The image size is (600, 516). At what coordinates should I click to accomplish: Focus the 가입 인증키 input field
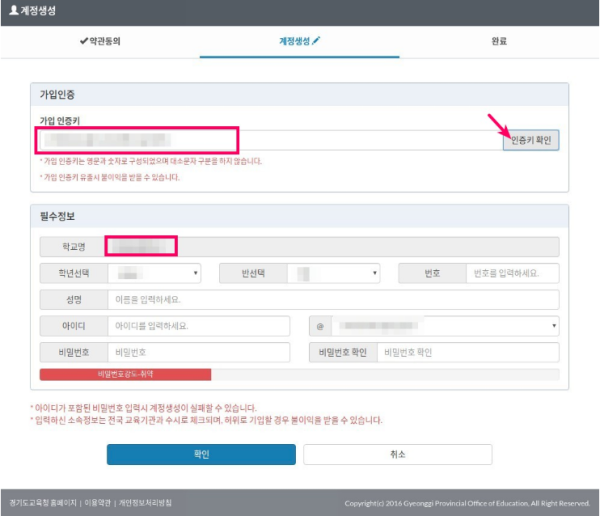pyautogui.click(x=268, y=141)
